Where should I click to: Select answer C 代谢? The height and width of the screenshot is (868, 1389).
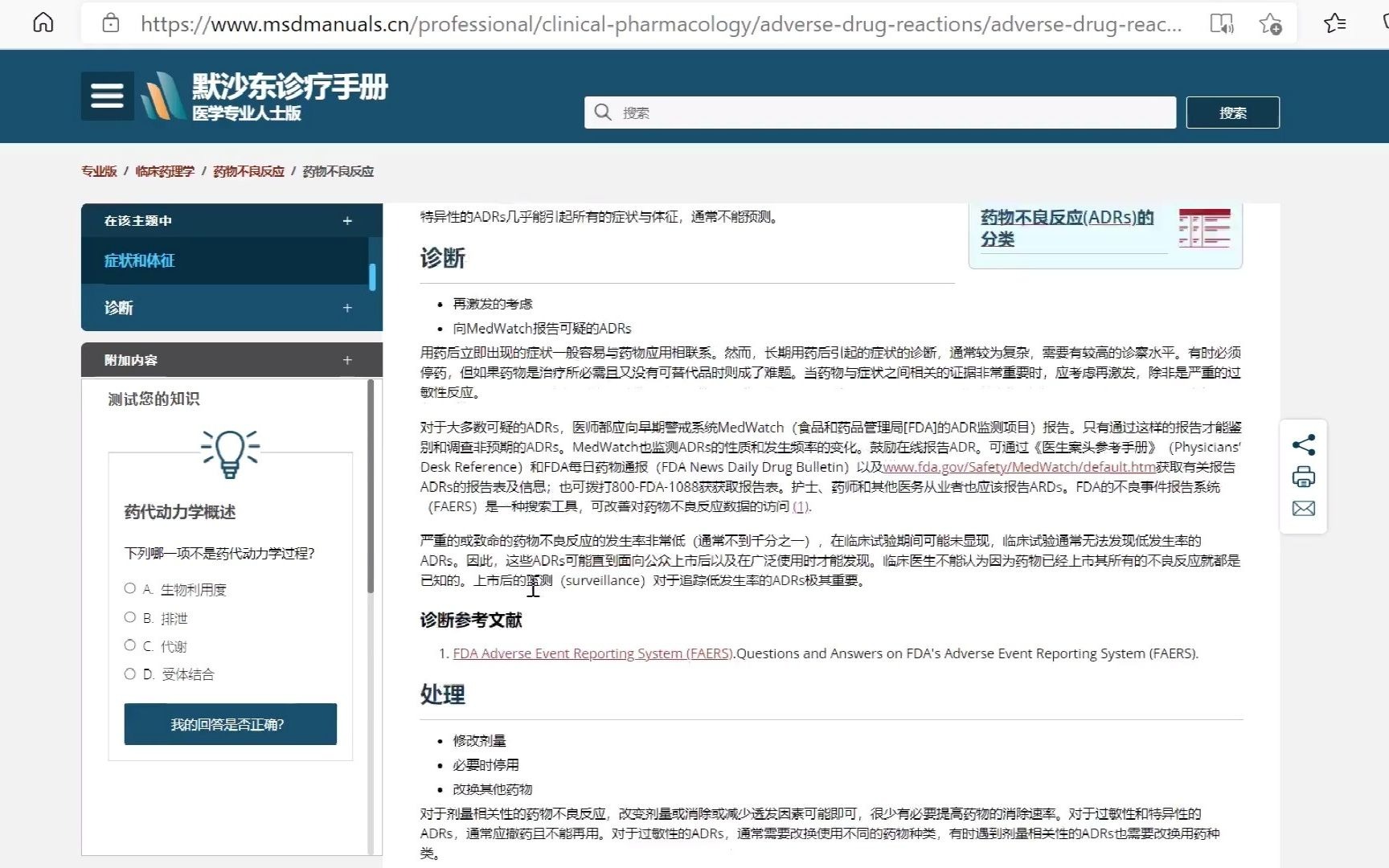[129, 645]
